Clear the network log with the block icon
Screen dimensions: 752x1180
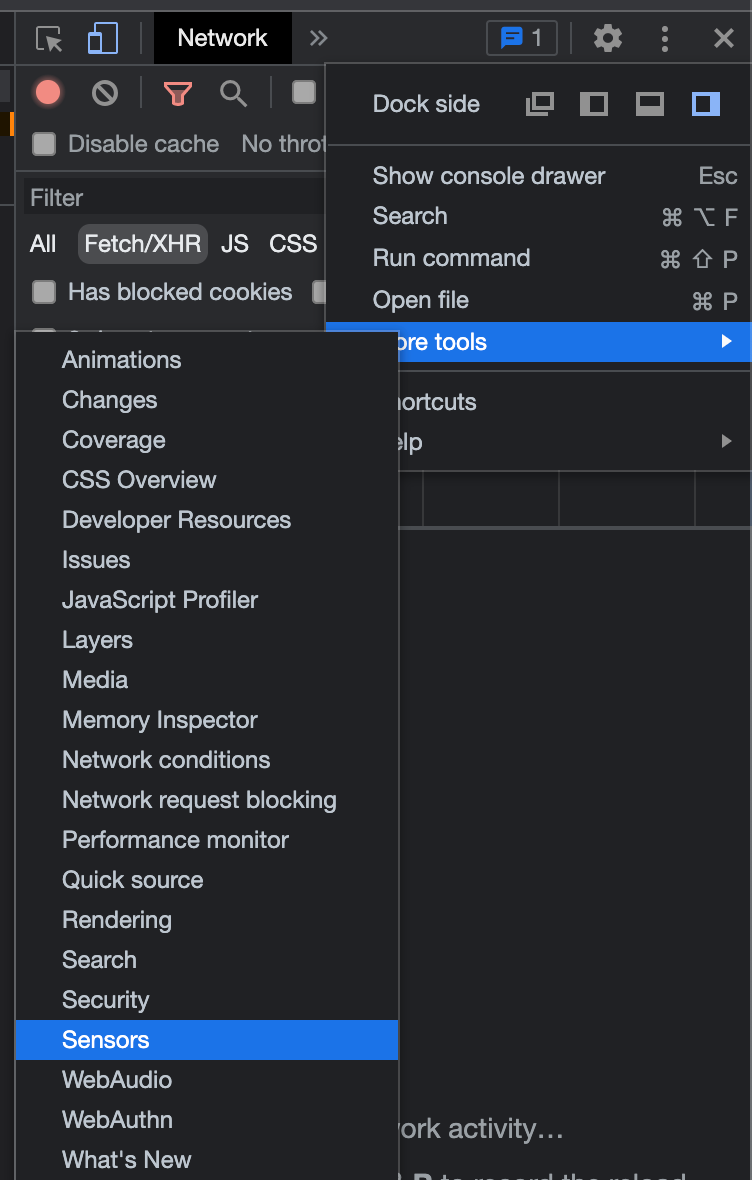106,95
